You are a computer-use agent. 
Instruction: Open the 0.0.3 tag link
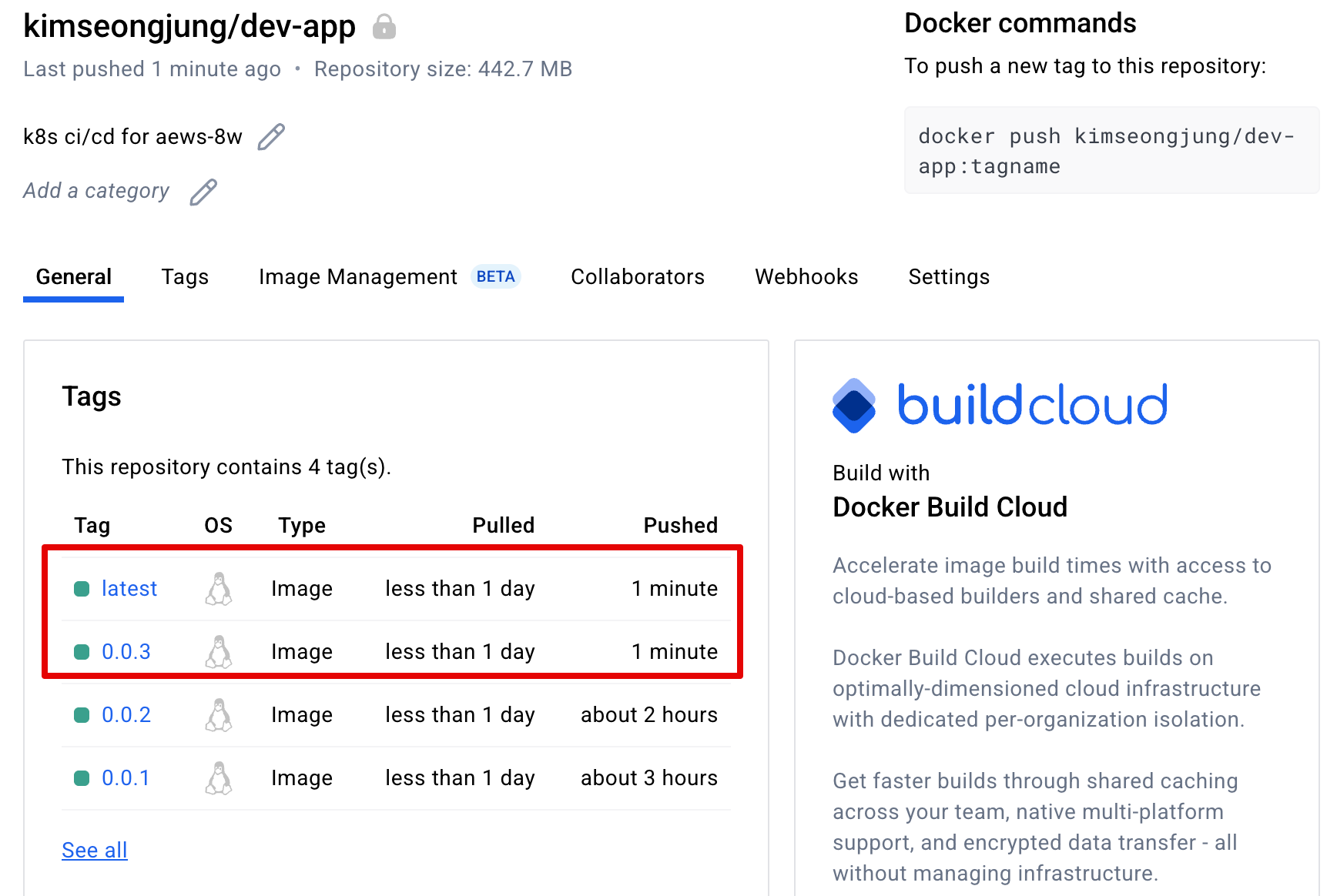pos(126,652)
